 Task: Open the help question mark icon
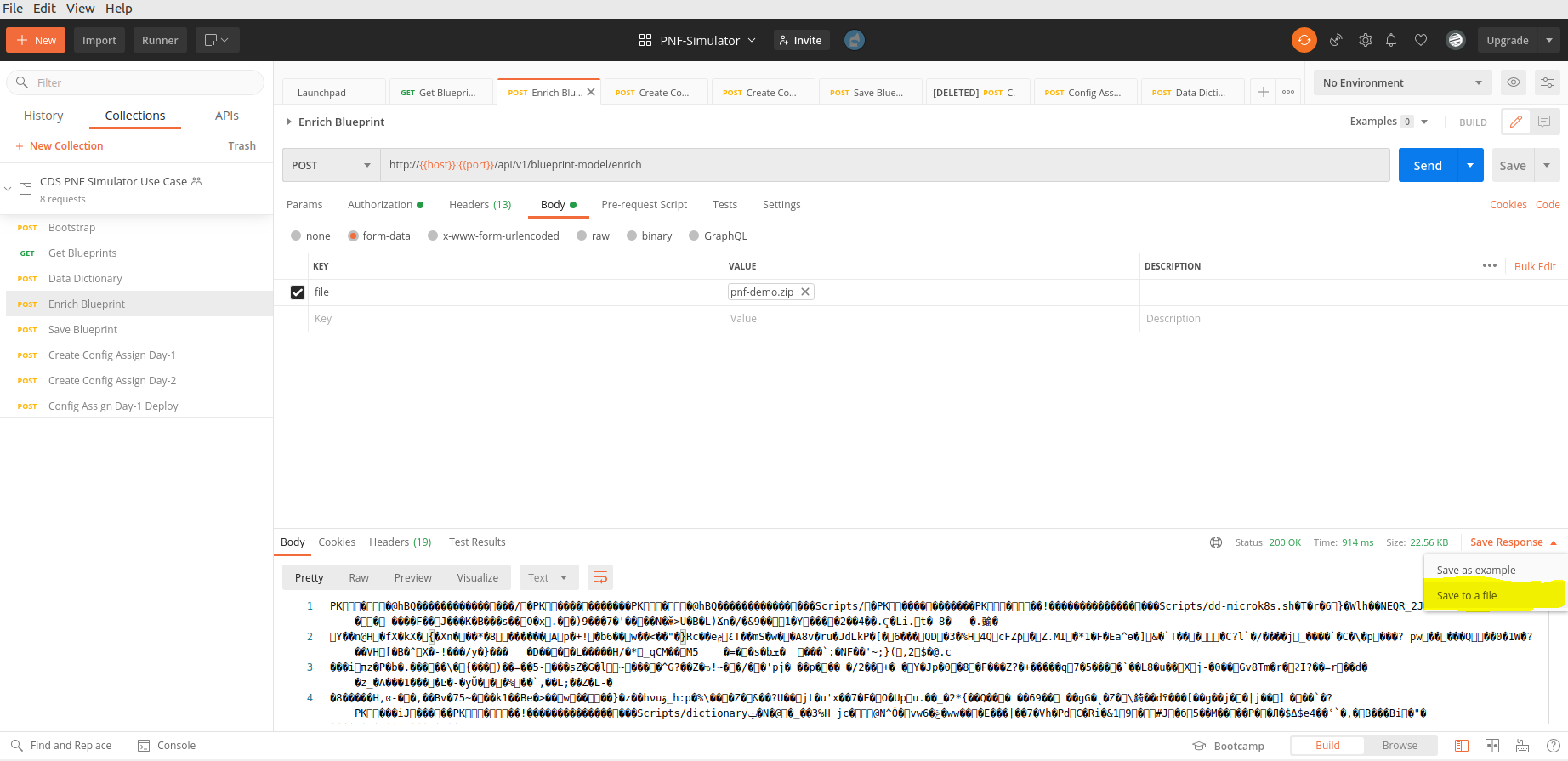point(1553,746)
